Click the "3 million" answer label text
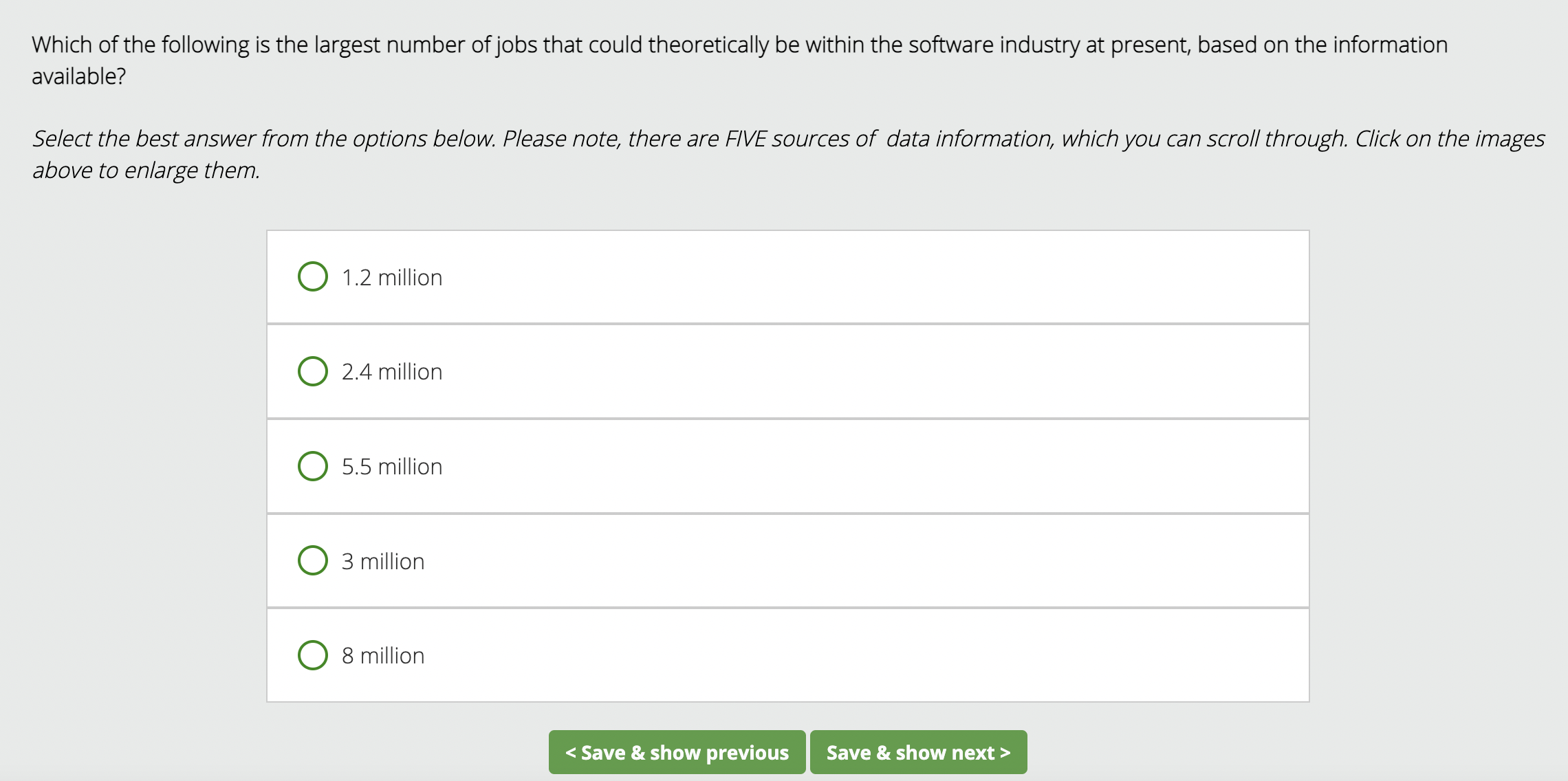 383,562
